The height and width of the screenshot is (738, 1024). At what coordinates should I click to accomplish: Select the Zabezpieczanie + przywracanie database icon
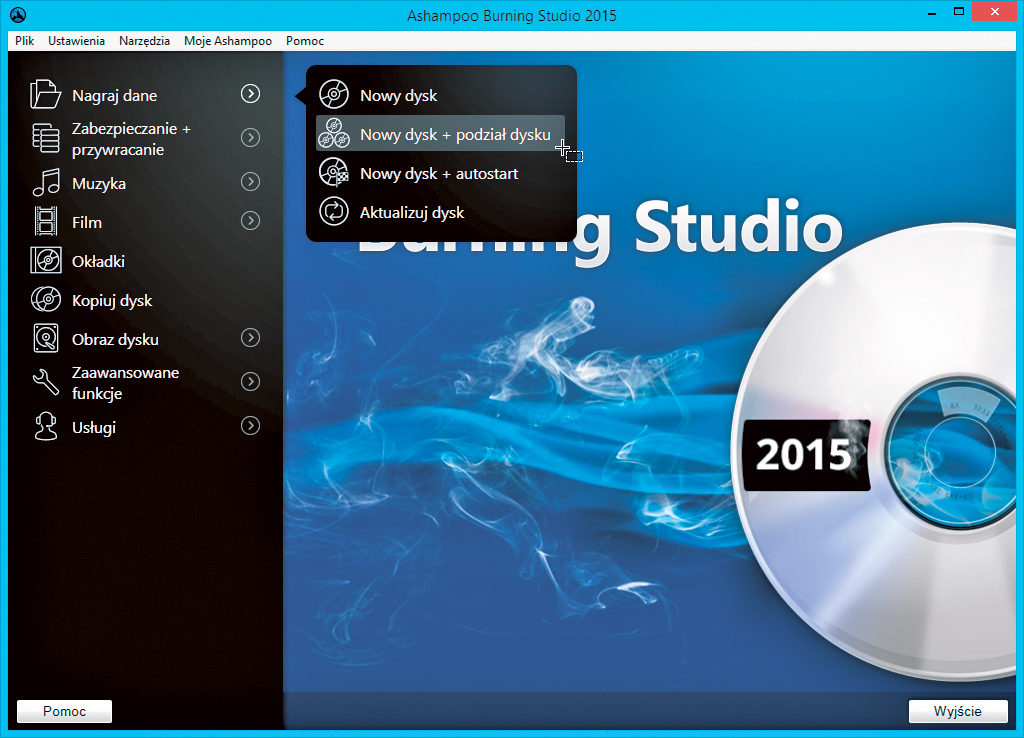tap(46, 139)
